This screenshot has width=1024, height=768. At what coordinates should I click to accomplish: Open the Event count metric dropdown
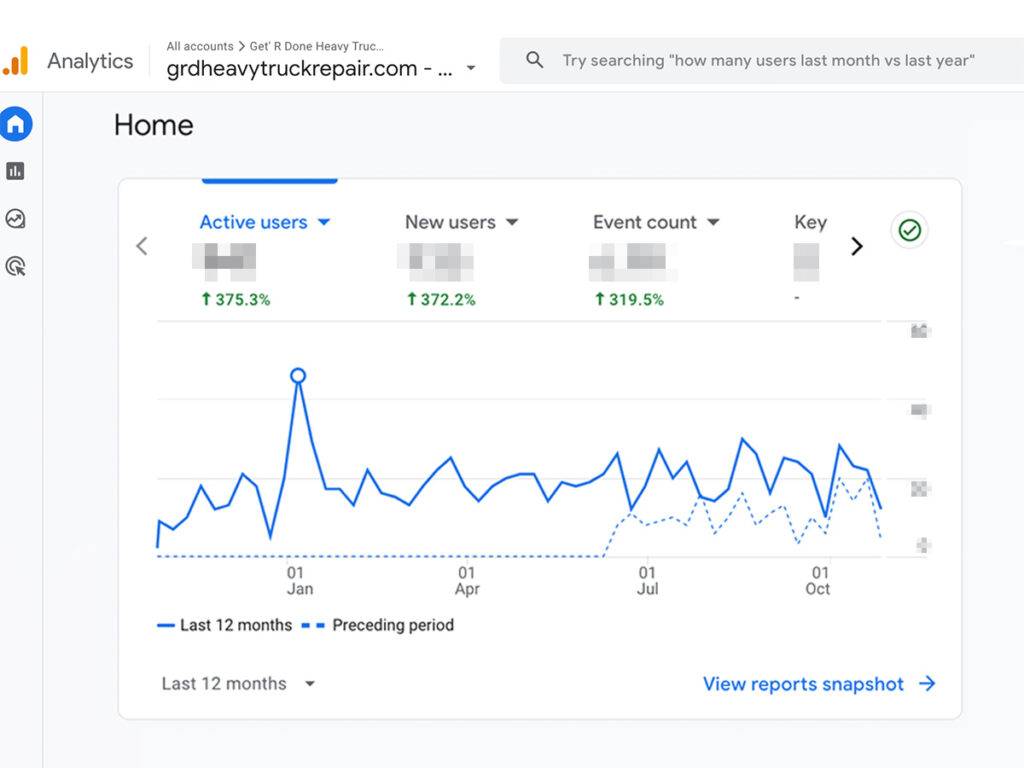click(x=712, y=222)
